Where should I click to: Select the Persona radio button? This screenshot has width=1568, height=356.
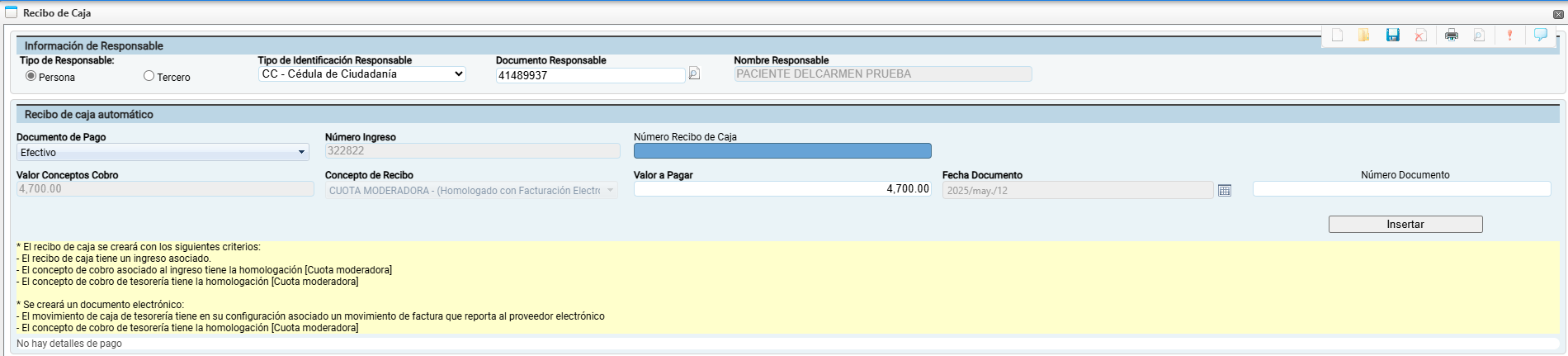click(31, 76)
